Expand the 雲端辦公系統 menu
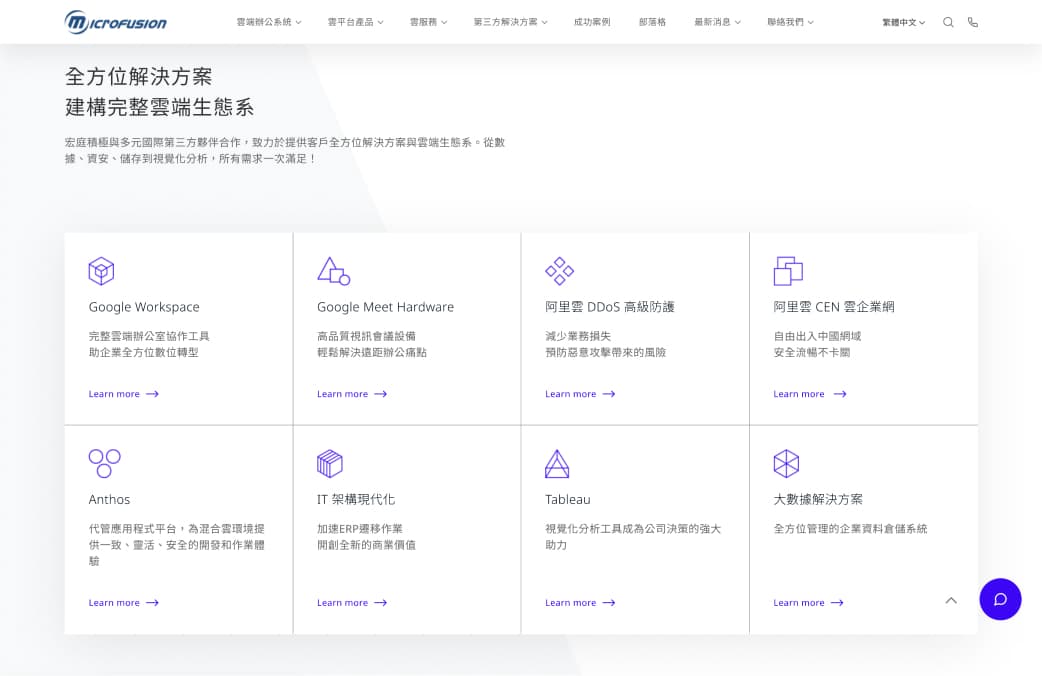This screenshot has width=1042, height=676. point(268,22)
